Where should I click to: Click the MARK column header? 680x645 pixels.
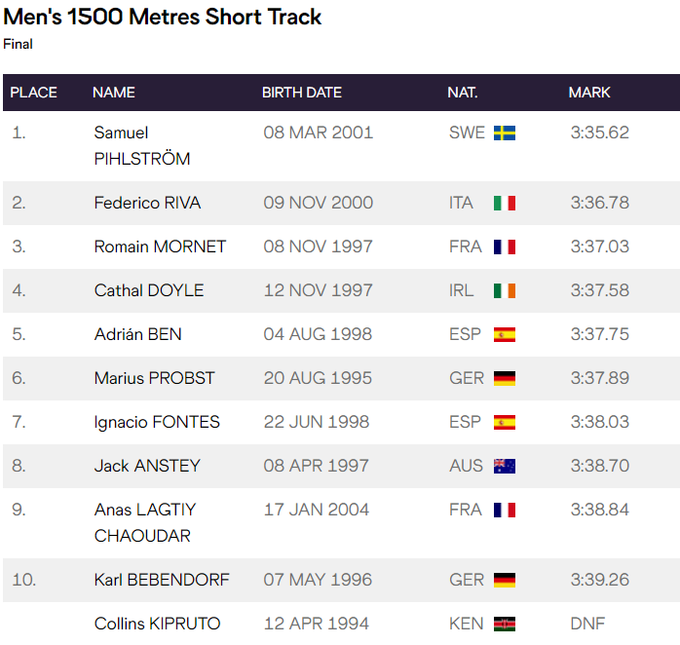click(590, 93)
